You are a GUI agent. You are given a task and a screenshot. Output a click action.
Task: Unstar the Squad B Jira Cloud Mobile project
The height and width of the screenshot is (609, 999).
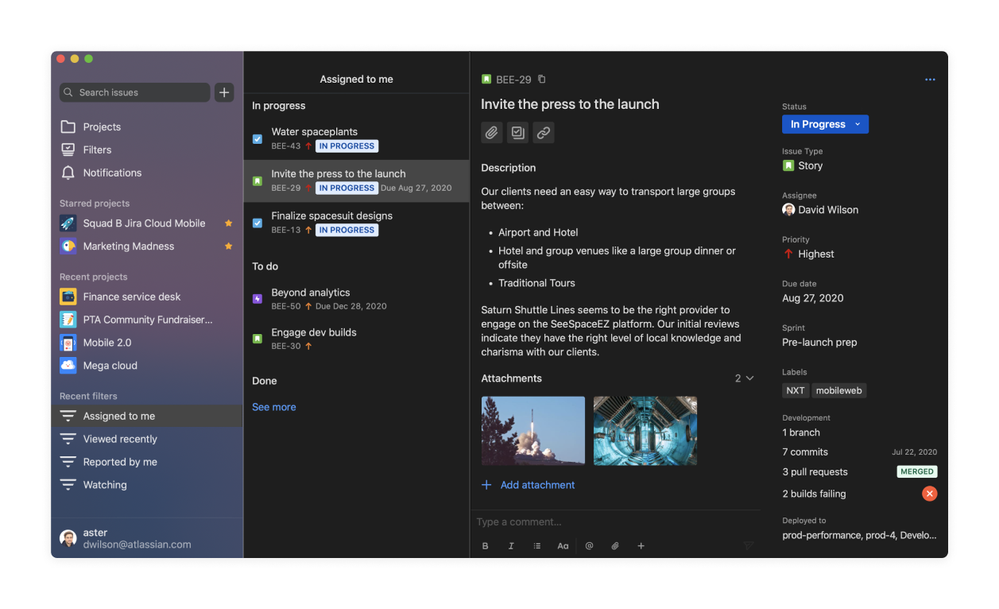(229, 223)
